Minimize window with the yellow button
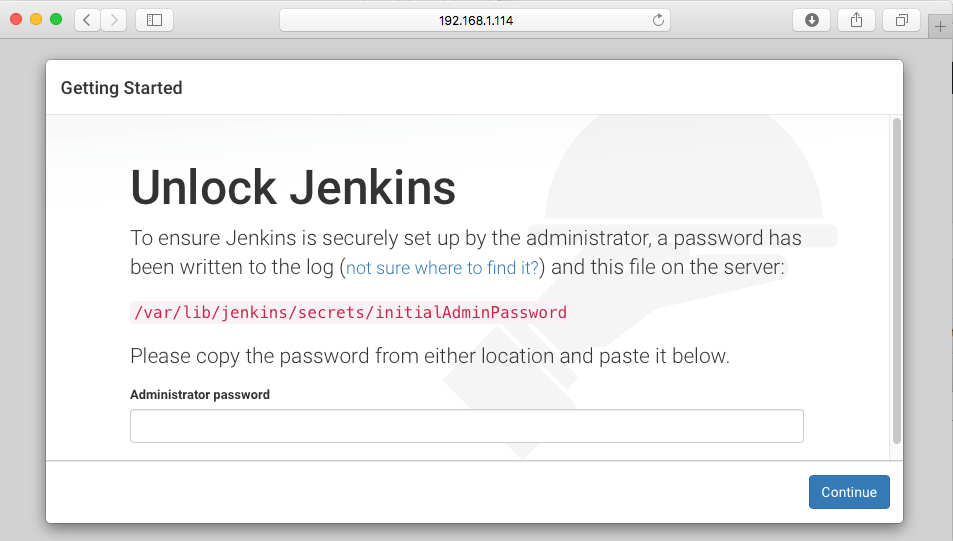Screen dimensions: 953x541 pos(36,19)
